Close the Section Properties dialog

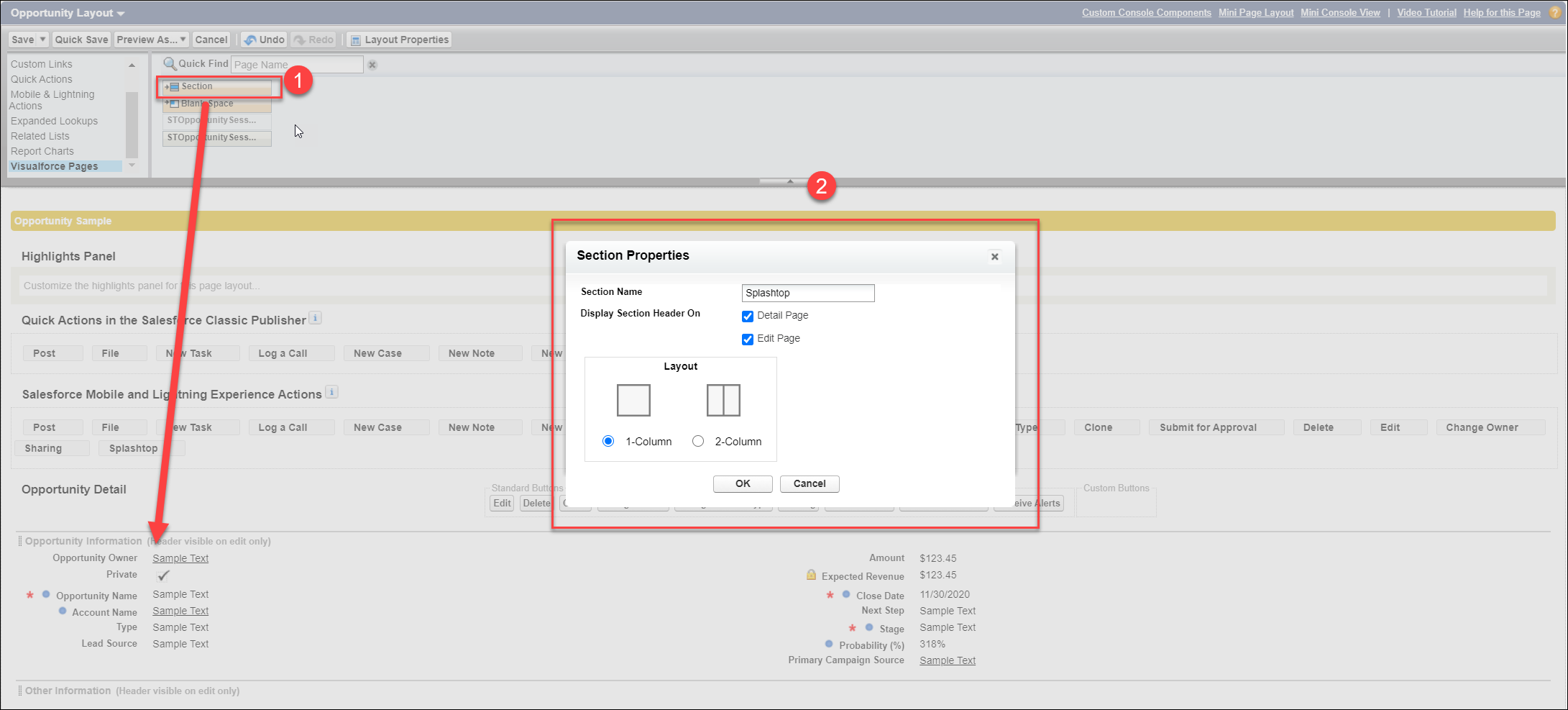pyautogui.click(x=994, y=257)
